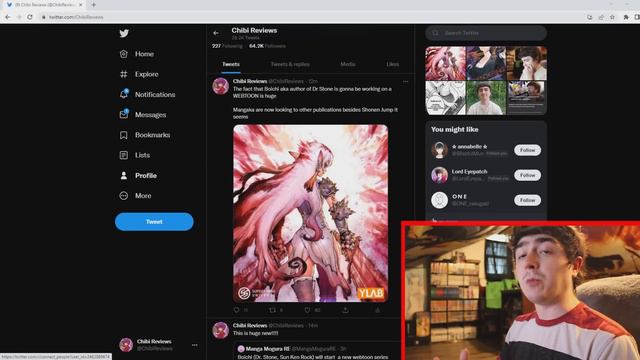Open the pink-haired warrior artwork image
The height and width of the screenshot is (360, 640).
(x=311, y=213)
